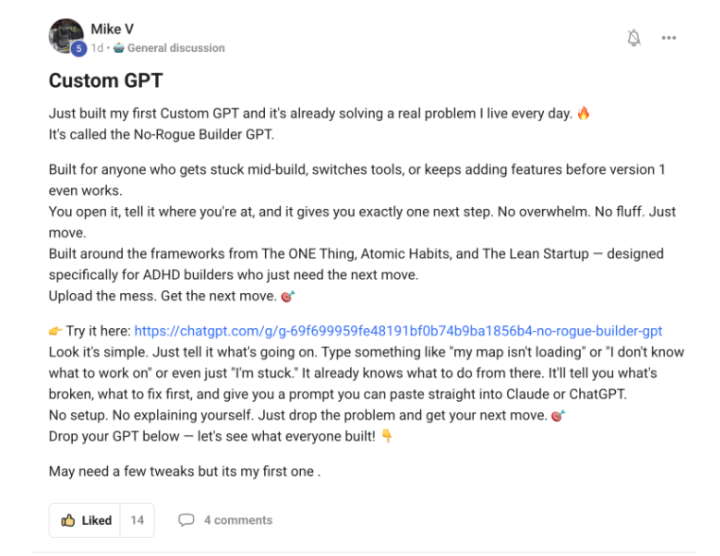Click the level 5 badge on avatar

pyautogui.click(x=79, y=48)
